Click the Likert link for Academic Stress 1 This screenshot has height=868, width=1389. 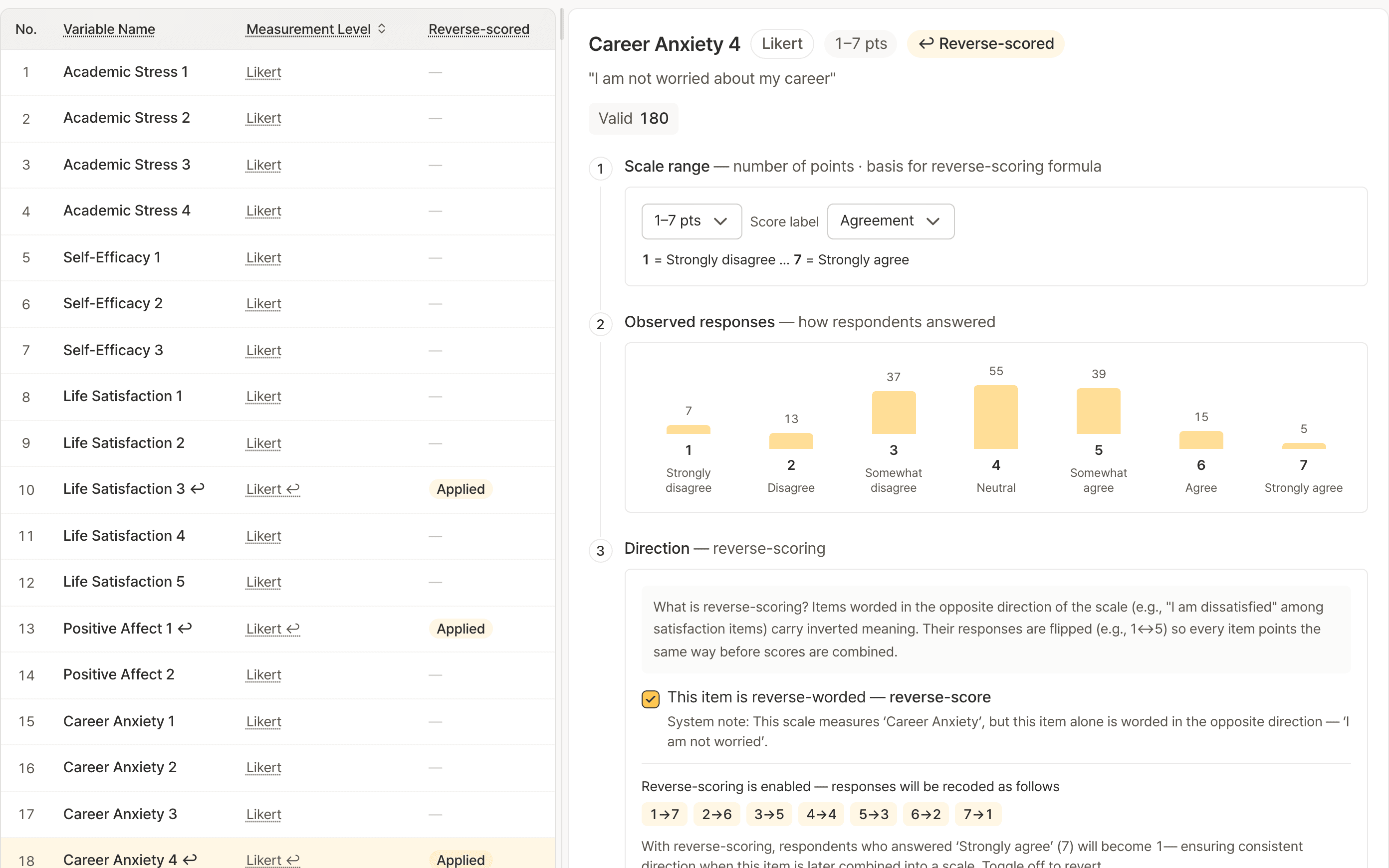263,72
